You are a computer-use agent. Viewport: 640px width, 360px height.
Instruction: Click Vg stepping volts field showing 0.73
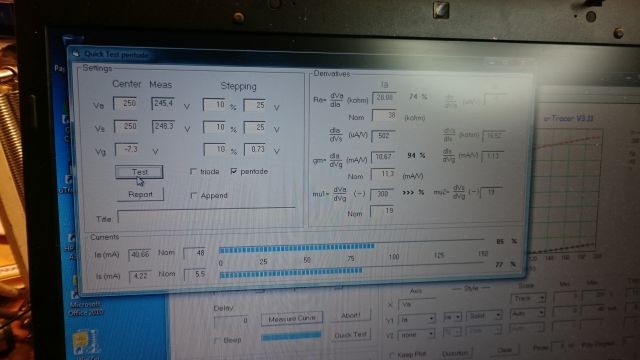click(256, 149)
